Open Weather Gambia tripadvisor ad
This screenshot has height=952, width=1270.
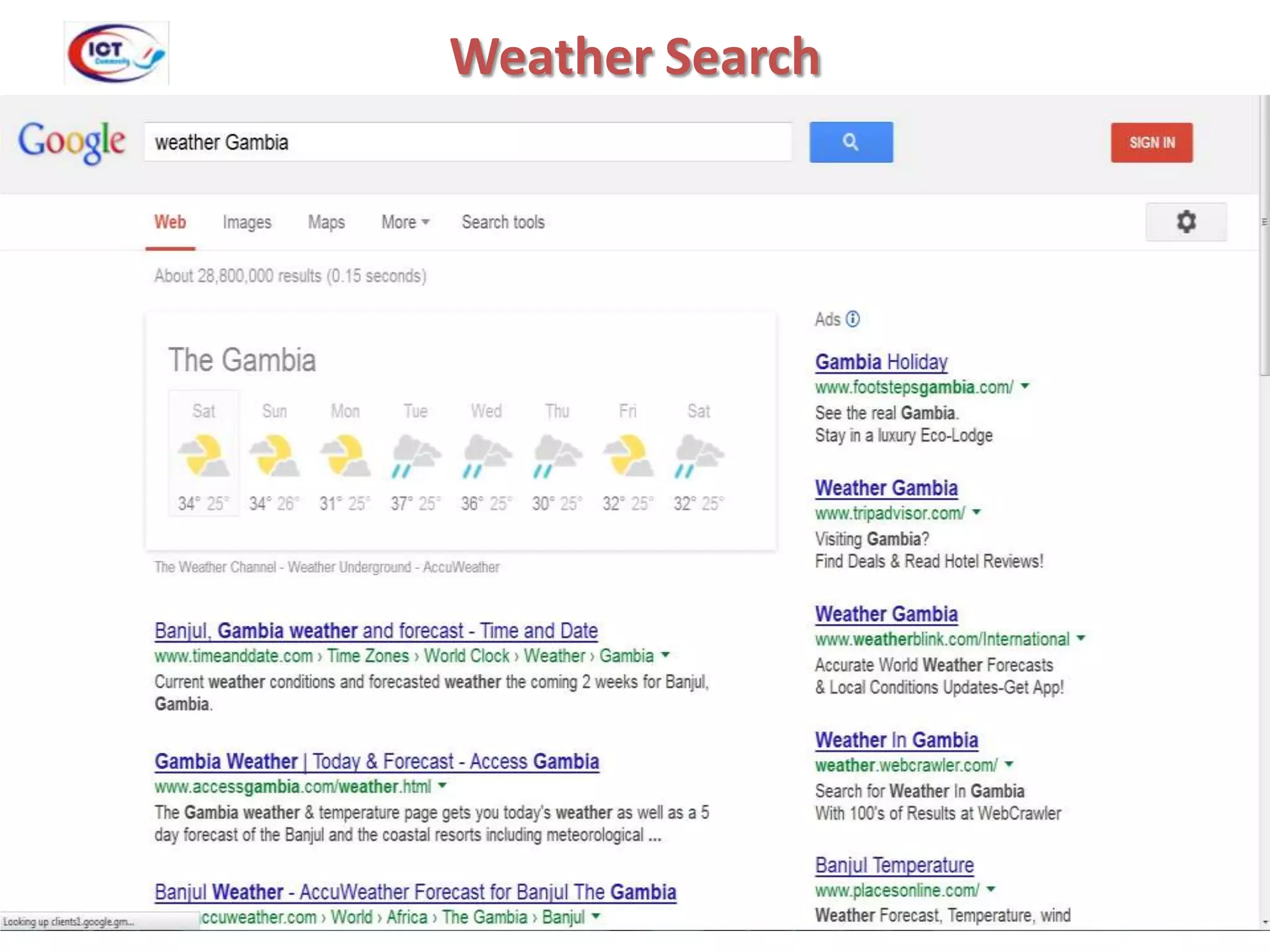click(x=886, y=488)
